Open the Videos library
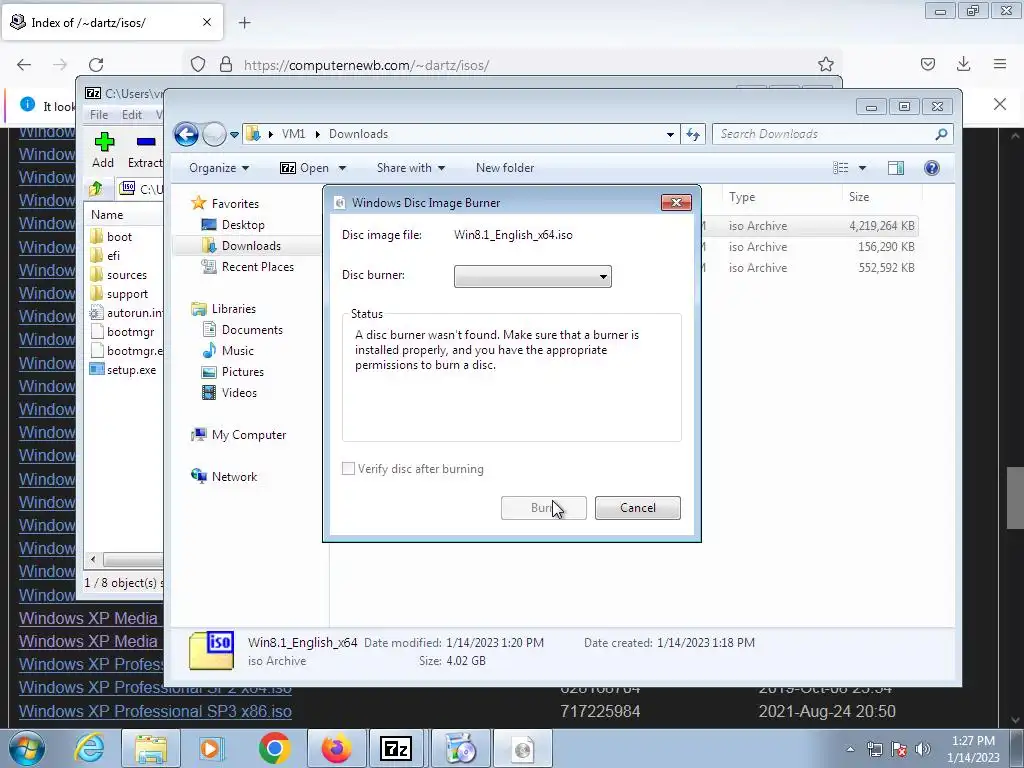The height and width of the screenshot is (768, 1024). (230, 392)
